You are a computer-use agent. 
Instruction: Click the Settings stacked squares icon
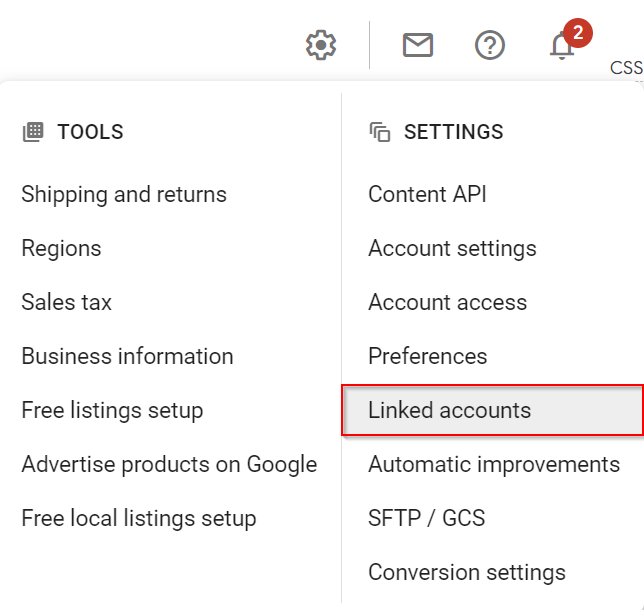[x=380, y=132]
